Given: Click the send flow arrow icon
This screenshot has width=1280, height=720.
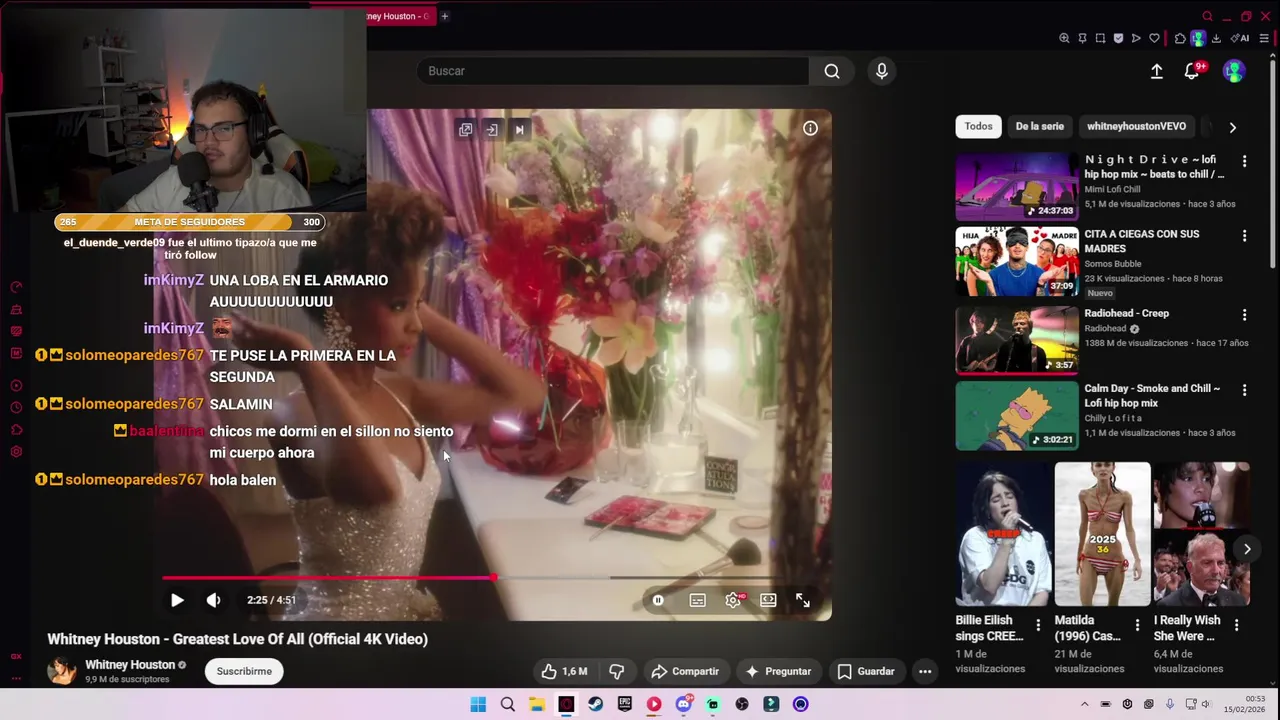Looking at the screenshot, I should pos(1136,38).
